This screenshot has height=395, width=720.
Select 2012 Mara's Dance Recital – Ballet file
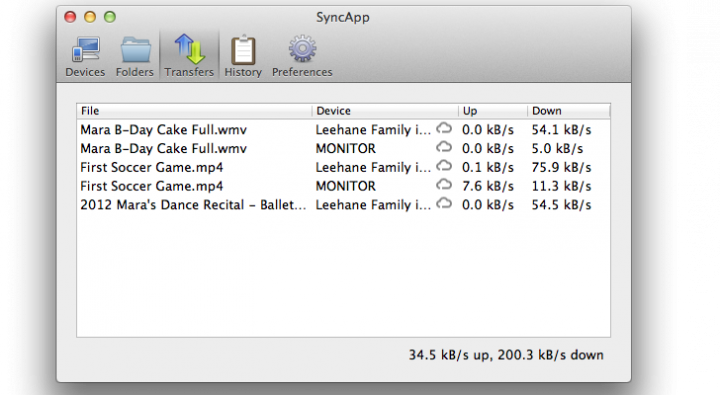(x=193, y=205)
